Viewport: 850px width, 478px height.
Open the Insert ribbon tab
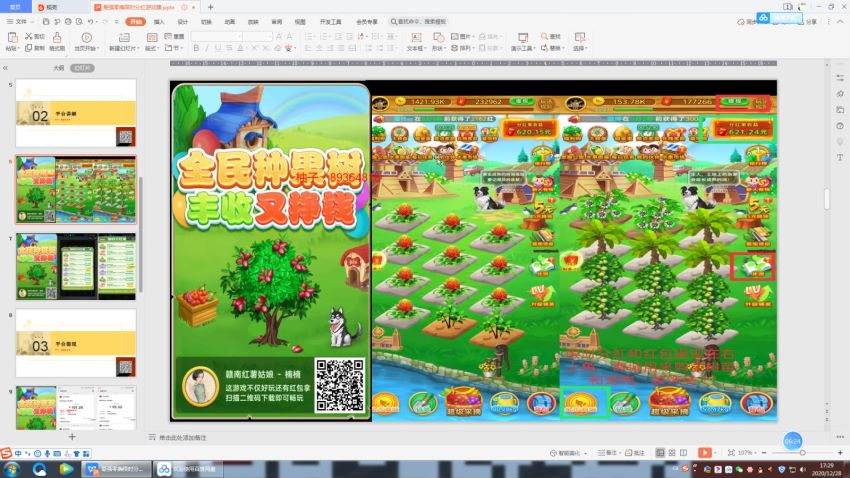159,22
